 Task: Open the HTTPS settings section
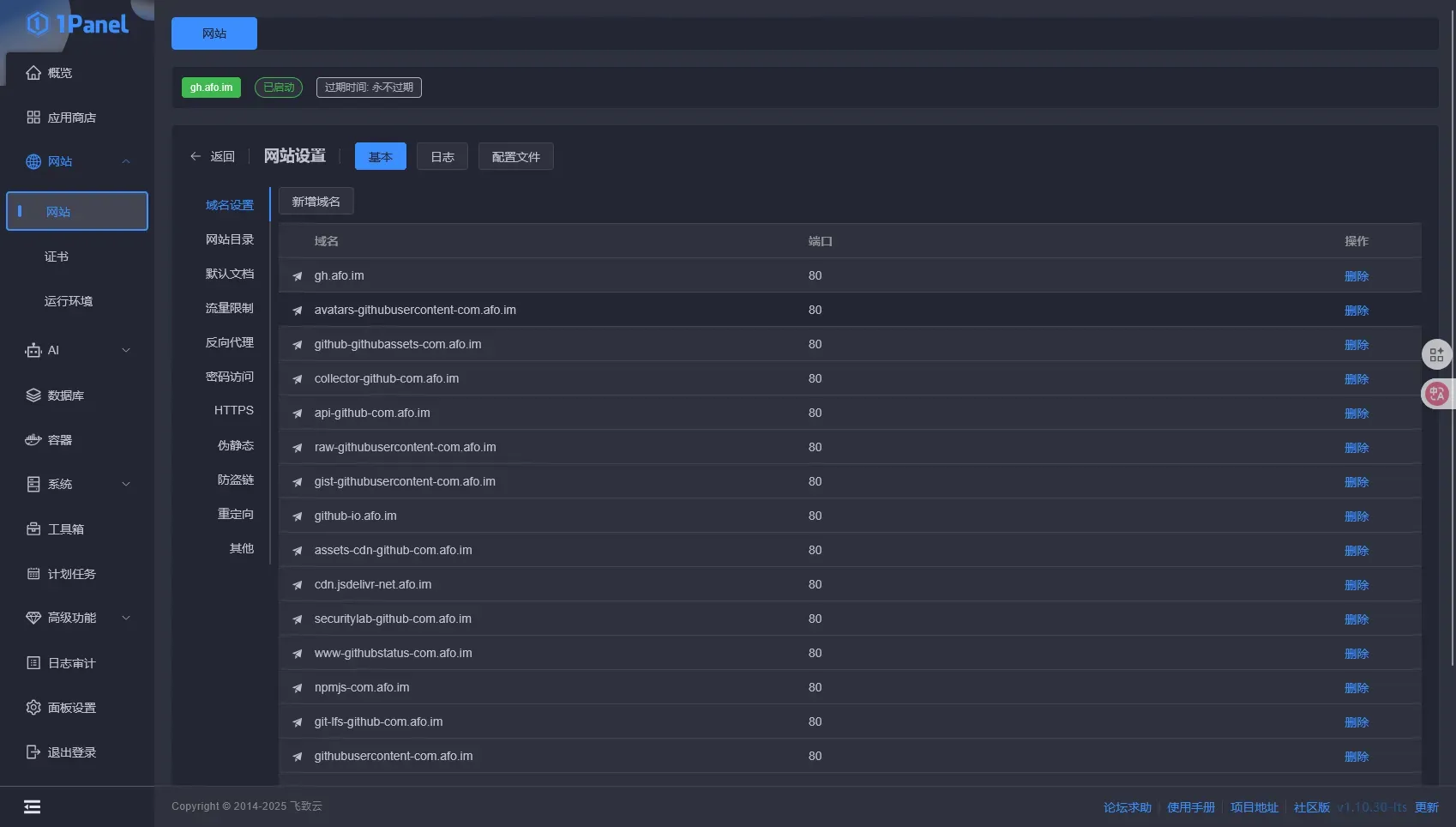[233, 411]
